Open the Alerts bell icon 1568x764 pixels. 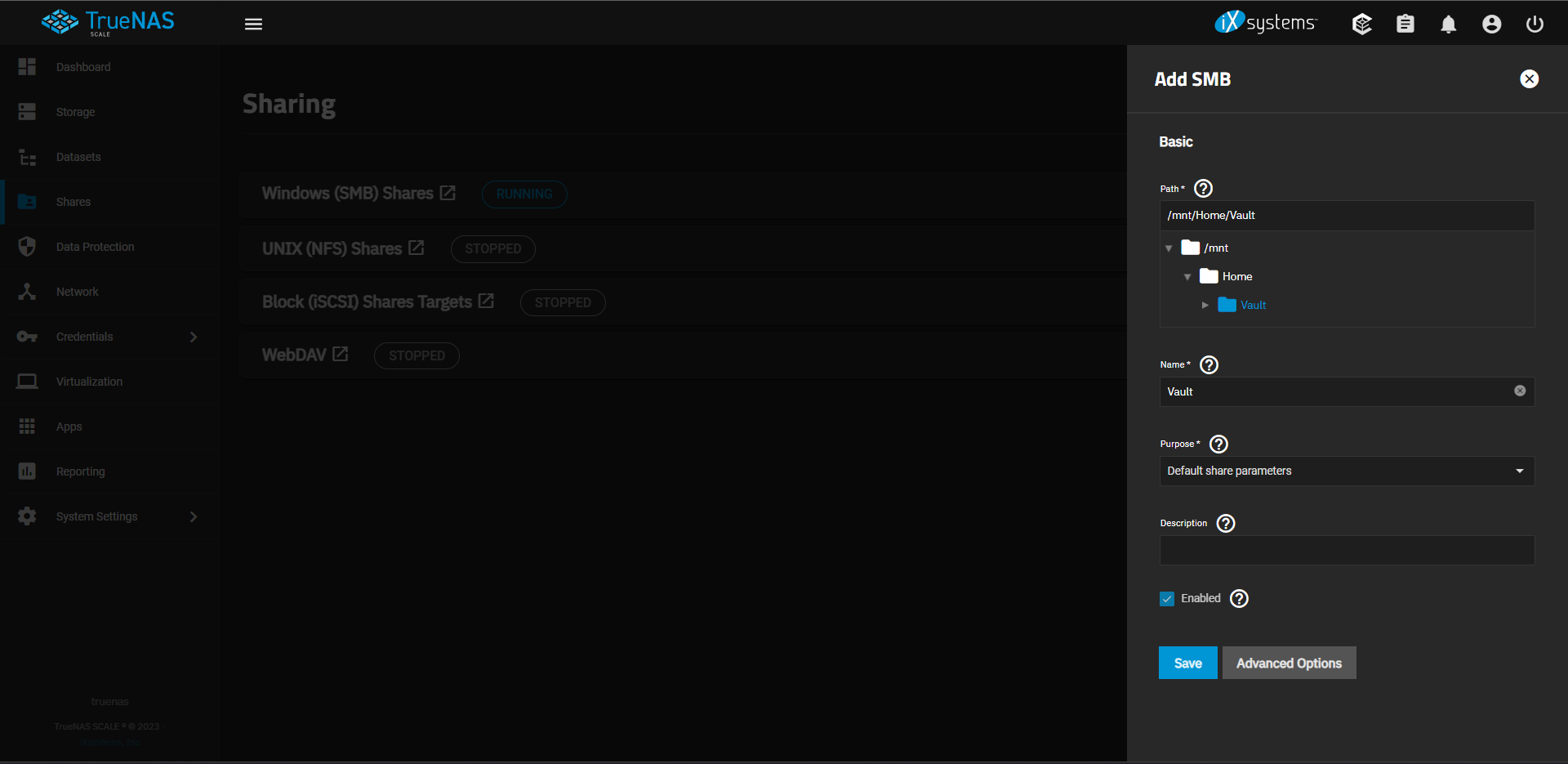(x=1448, y=24)
